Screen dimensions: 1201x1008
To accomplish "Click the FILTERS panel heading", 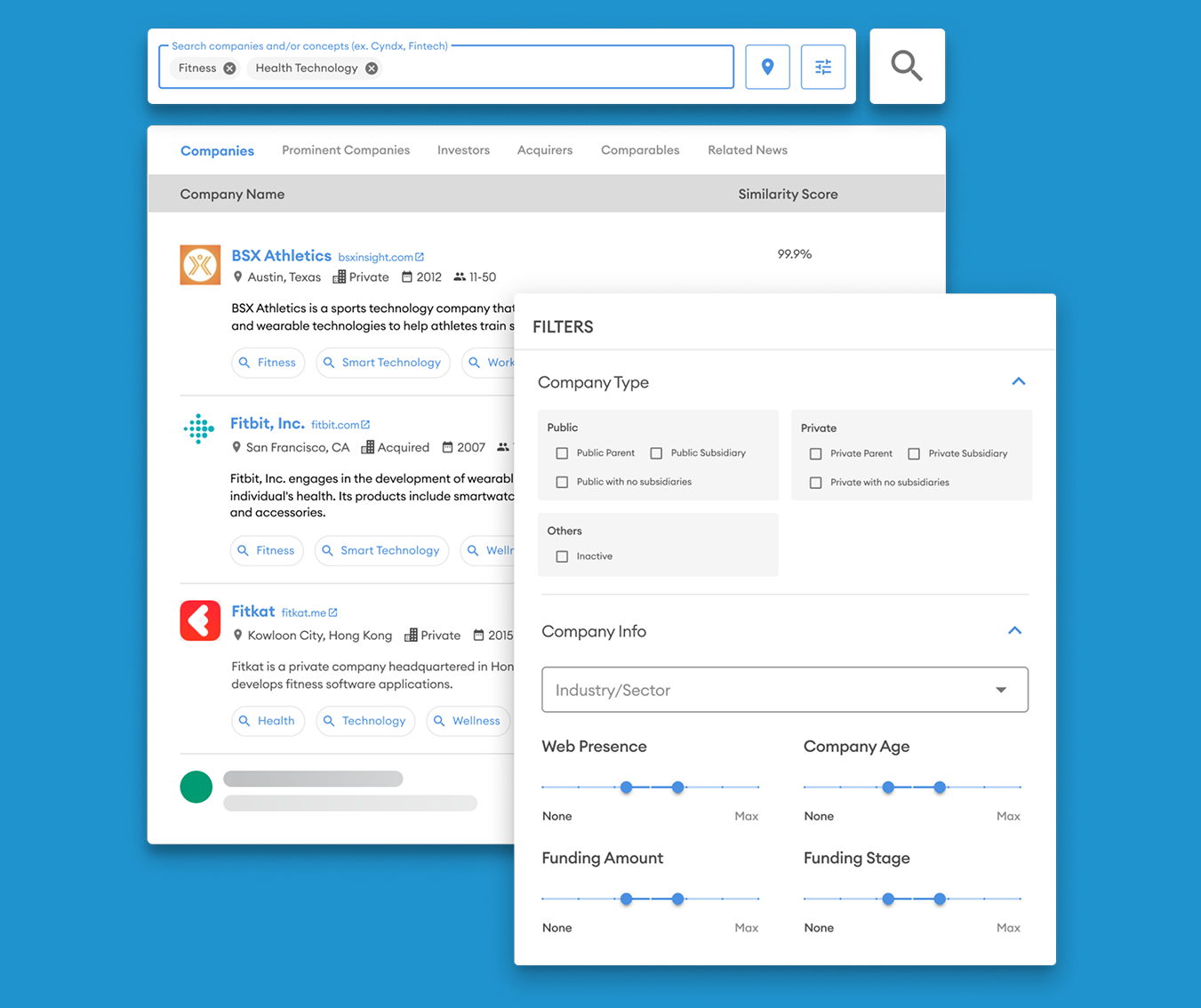I will 563,327.
